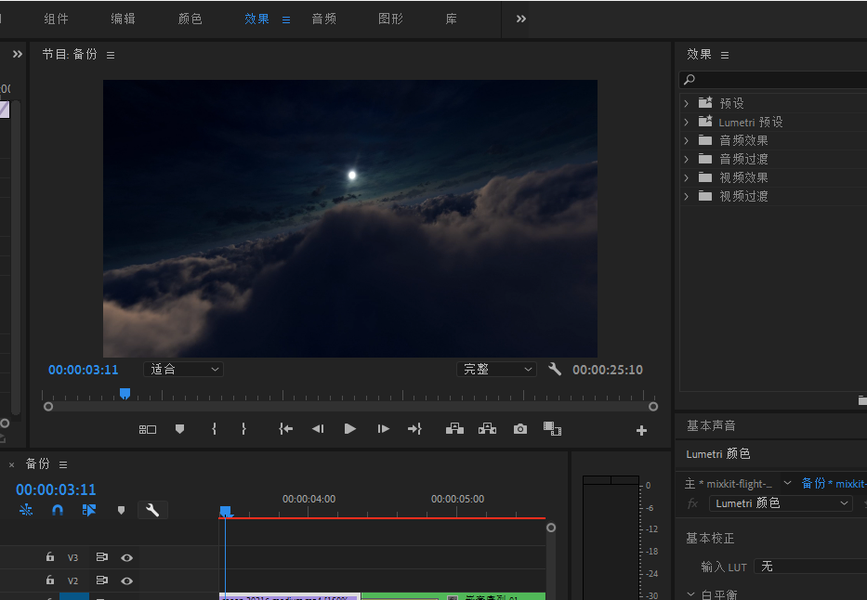867x600 pixels.
Task: Open the program monitor 节目: 备份 panel menu
Action: (x=111, y=55)
